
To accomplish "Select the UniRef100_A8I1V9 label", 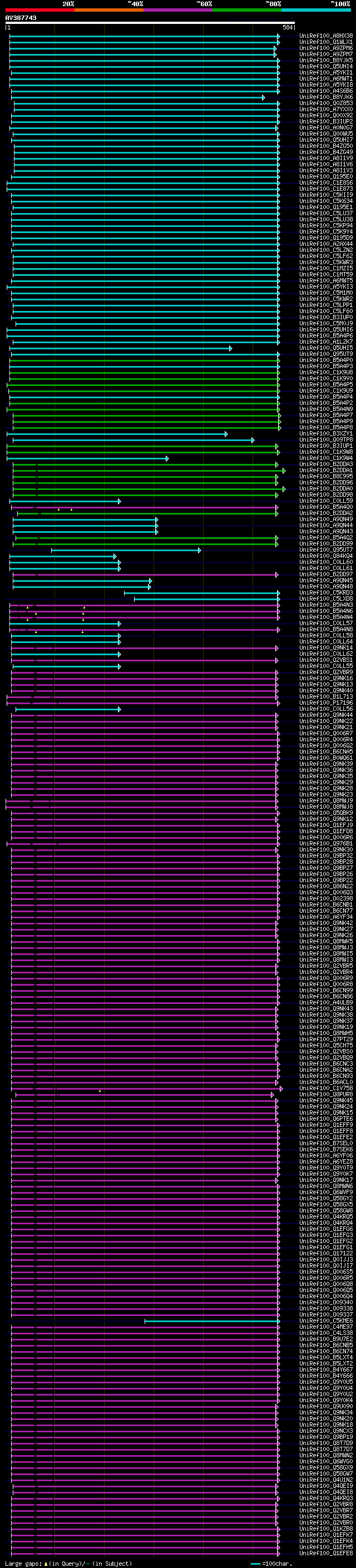I will pos(326,159).
